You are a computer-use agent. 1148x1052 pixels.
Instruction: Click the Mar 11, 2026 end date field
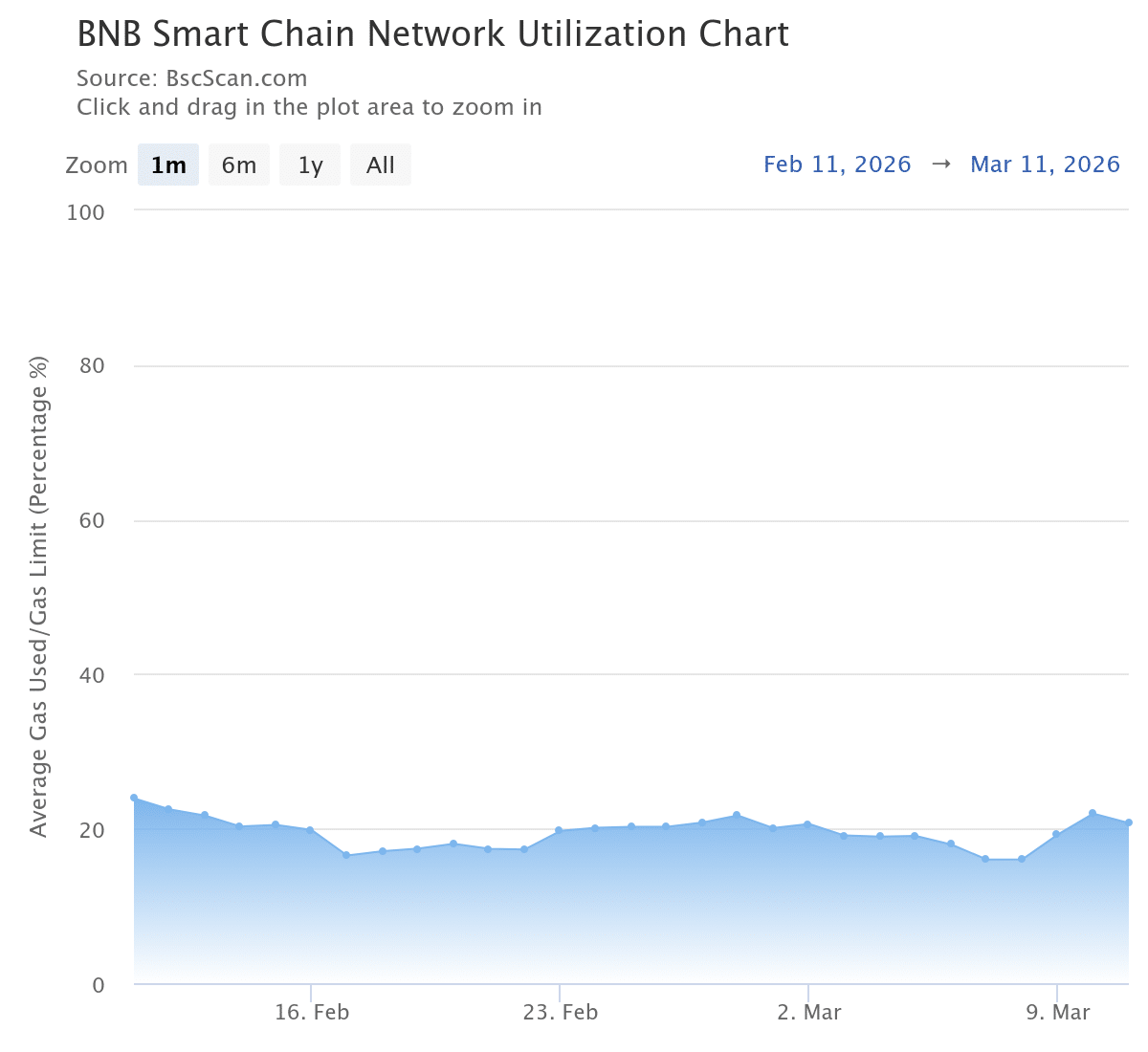(1045, 164)
